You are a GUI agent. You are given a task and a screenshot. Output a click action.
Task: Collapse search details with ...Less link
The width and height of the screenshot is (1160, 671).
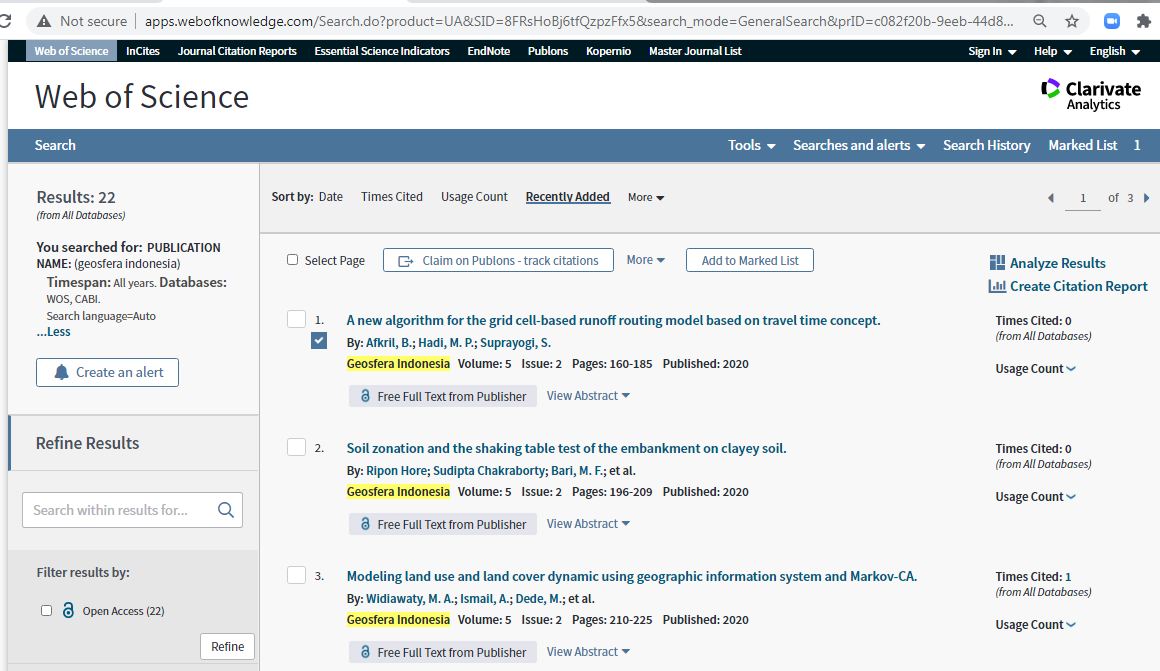pos(53,332)
